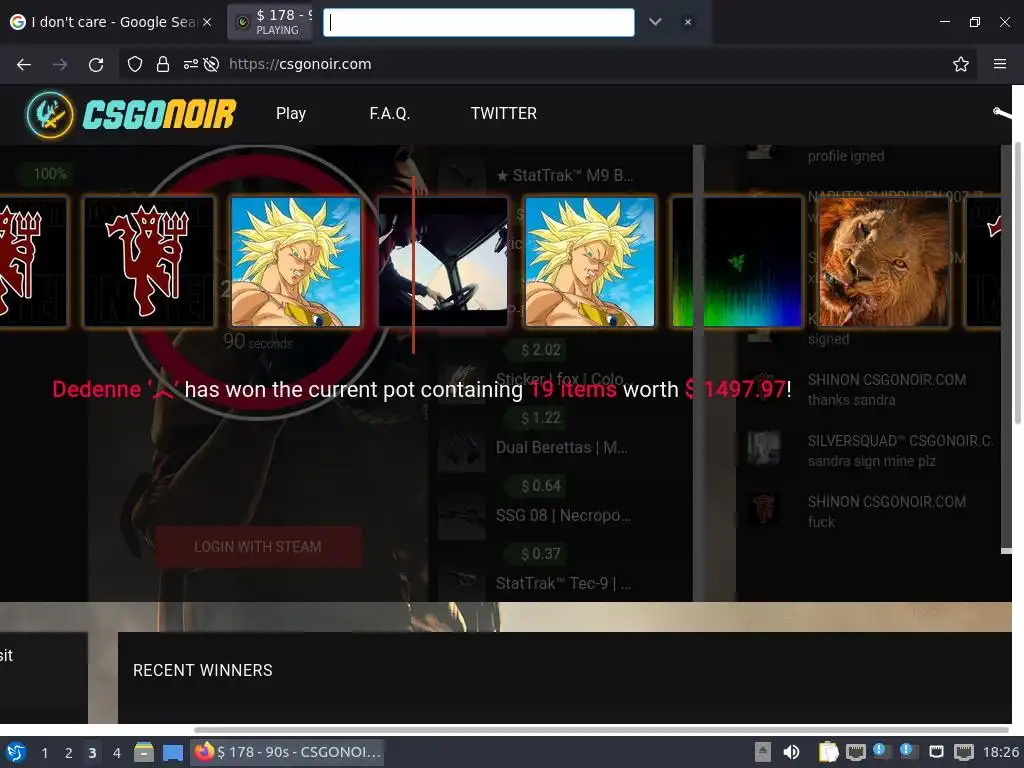Click StatTrak M9 B... item in pot list

[564, 175]
